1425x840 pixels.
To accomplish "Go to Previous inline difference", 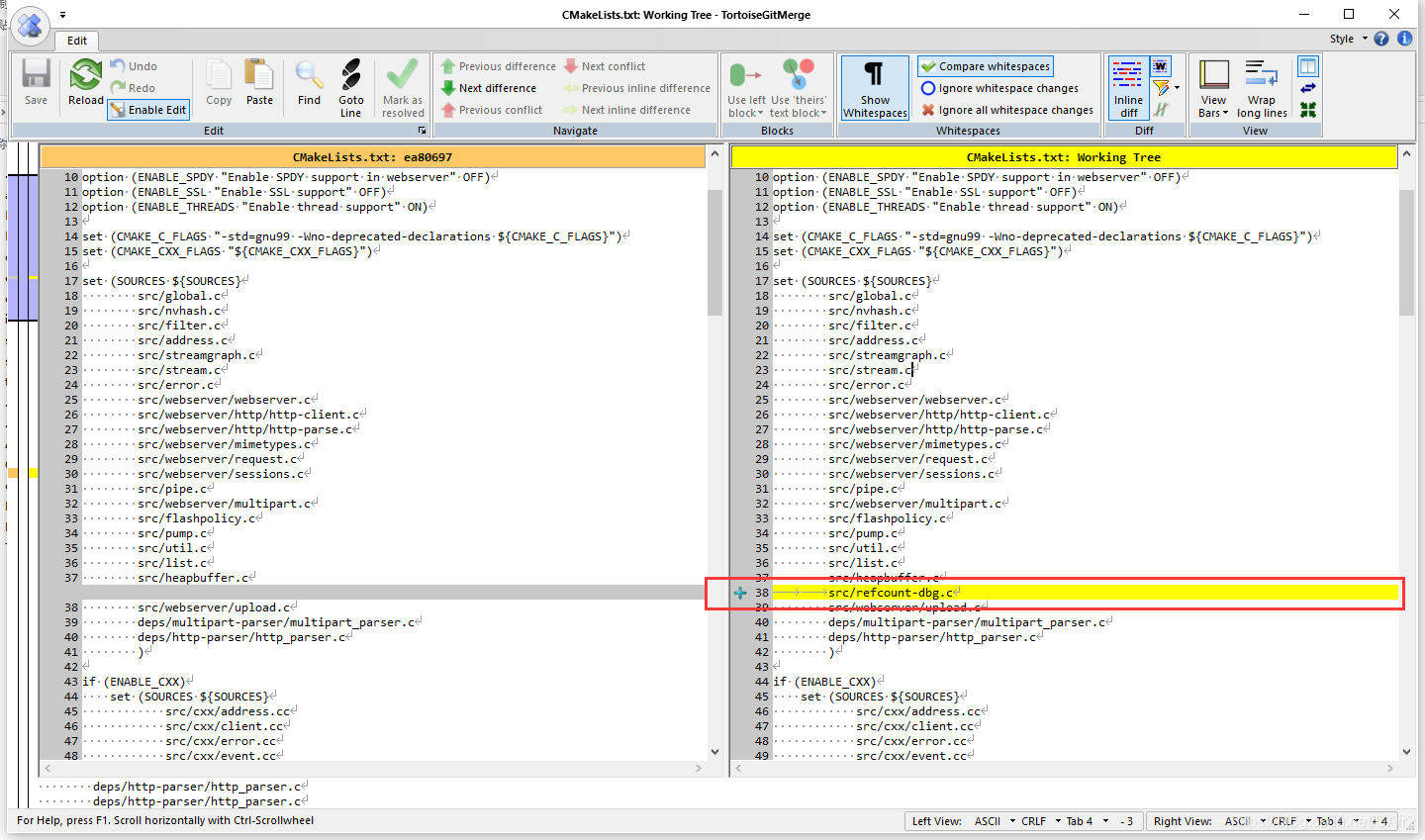I will tap(637, 88).
